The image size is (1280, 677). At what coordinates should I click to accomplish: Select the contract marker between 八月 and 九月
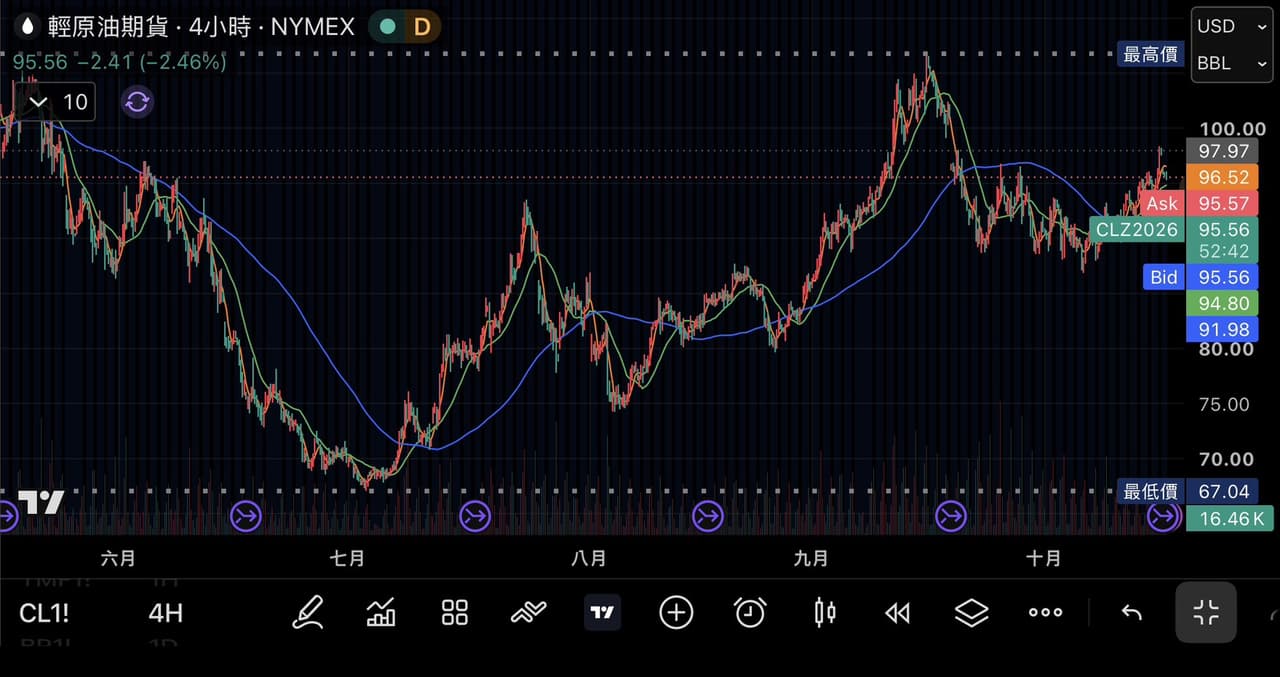tap(708, 516)
